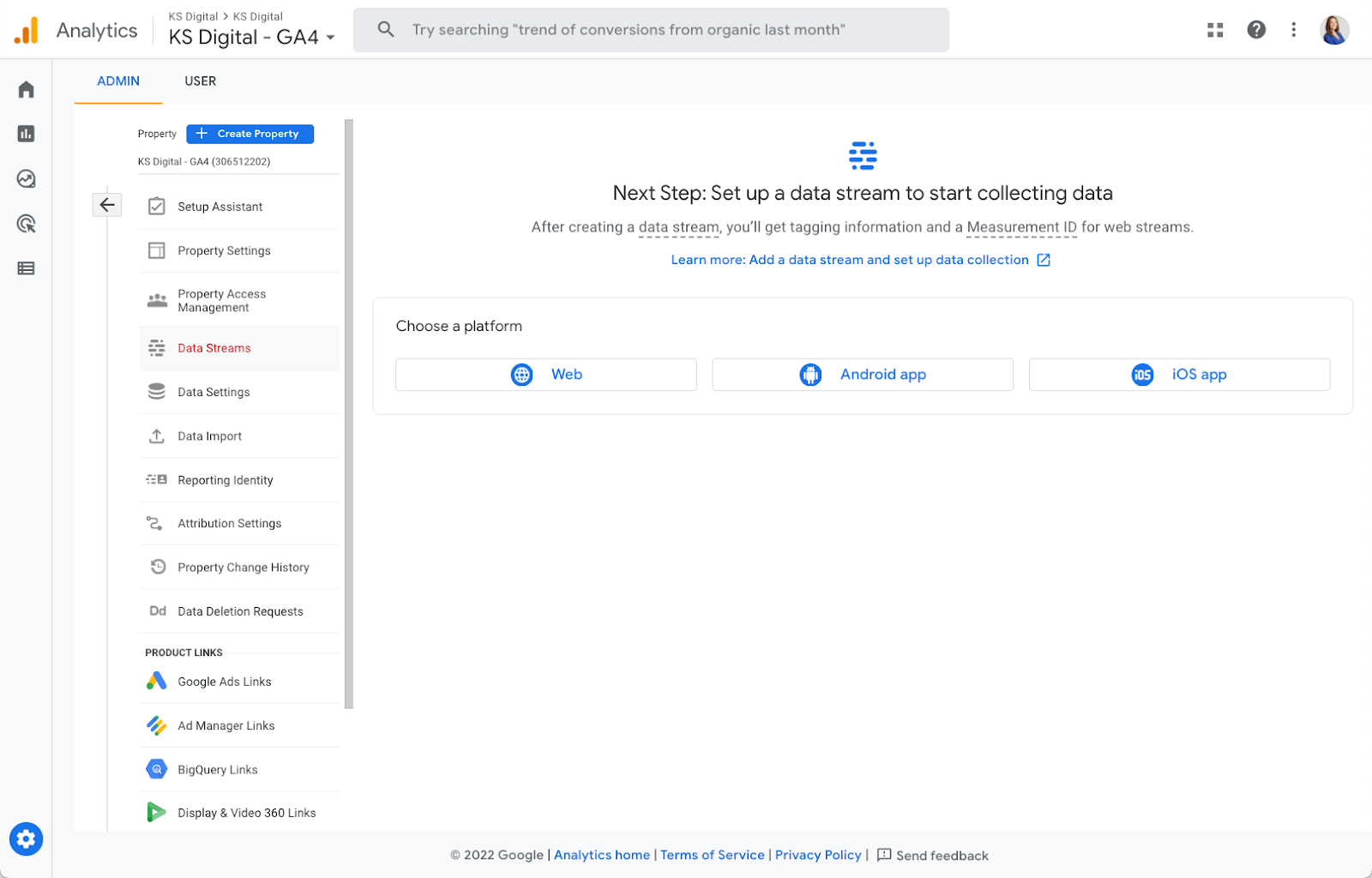This screenshot has width=1372, height=878.
Task: Click the Property Settings layout icon
Action: click(157, 250)
